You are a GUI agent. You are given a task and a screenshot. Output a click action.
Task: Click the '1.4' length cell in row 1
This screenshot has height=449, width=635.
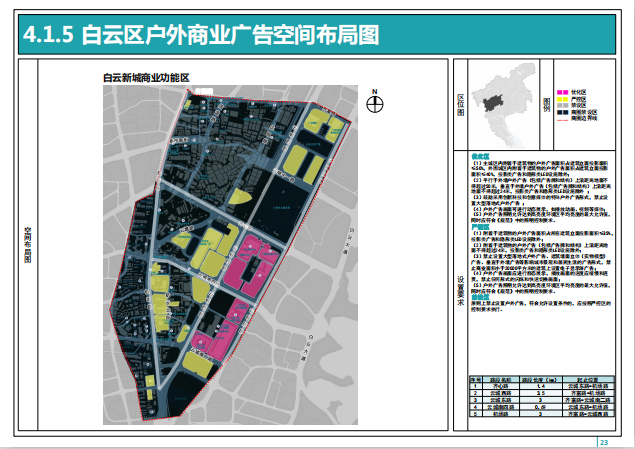pyautogui.click(x=540, y=386)
